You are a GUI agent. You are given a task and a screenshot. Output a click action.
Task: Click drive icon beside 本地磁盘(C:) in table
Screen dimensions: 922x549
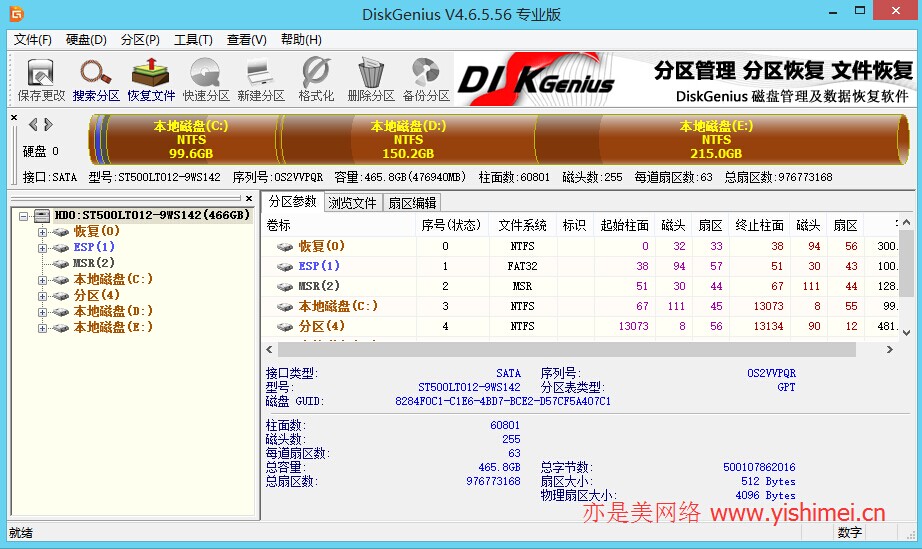[x=285, y=307]
